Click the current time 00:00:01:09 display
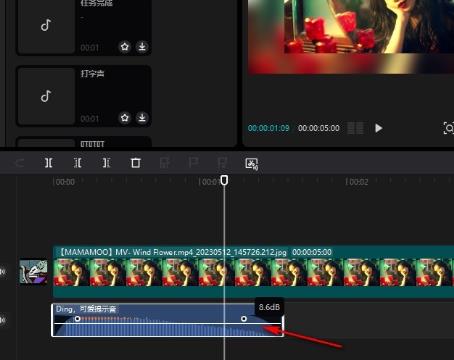454x360 pixels. click(269, 128)
